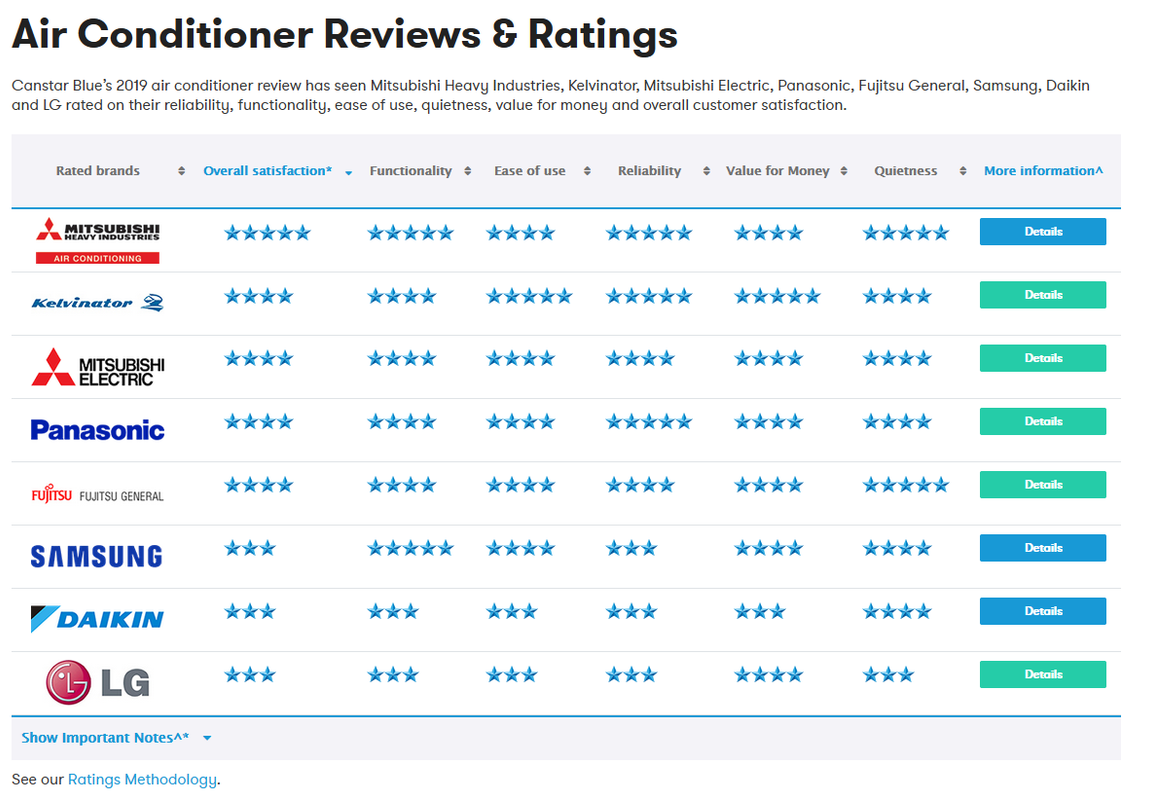Click the More information column header
The width and height of the screenshot is (1153, 800).
click(x=1043, y=171)
